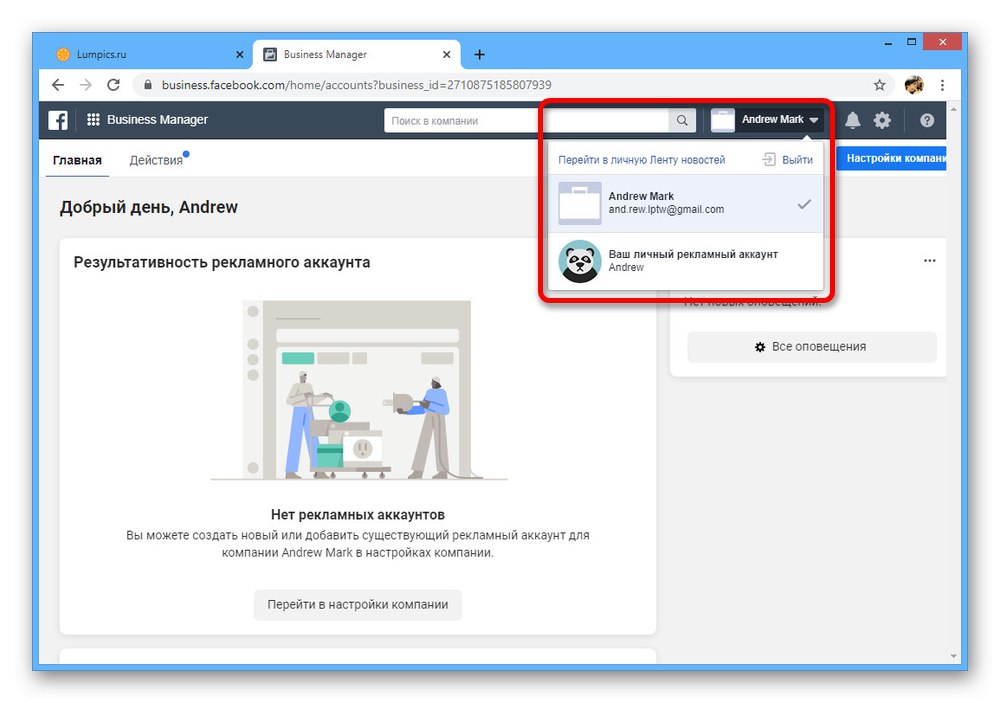Image resolution: width=1000 pixels, height=703 pixels.
Task: Open the Главная tab
Action: [77, 160]
